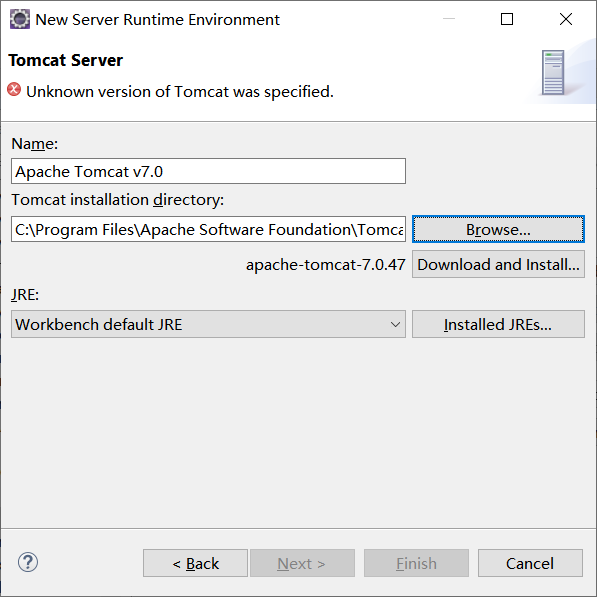Image resolution: width=597 pixels, height=597 pixels.
Task: Open help via the question mark icon
Action: [28, 562]
